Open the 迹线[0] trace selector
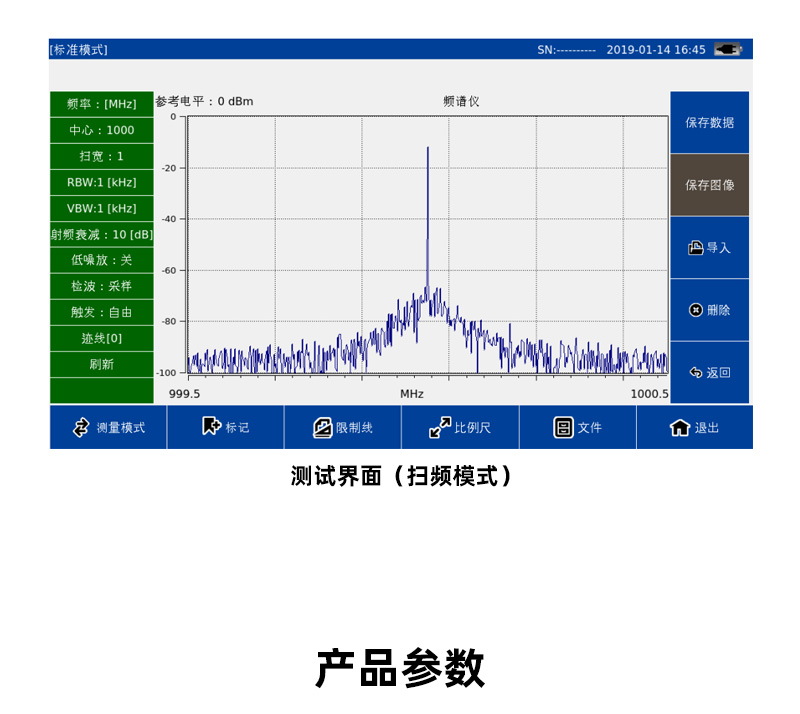This screenshot has height=714, width=800. (x=102, y=338)
